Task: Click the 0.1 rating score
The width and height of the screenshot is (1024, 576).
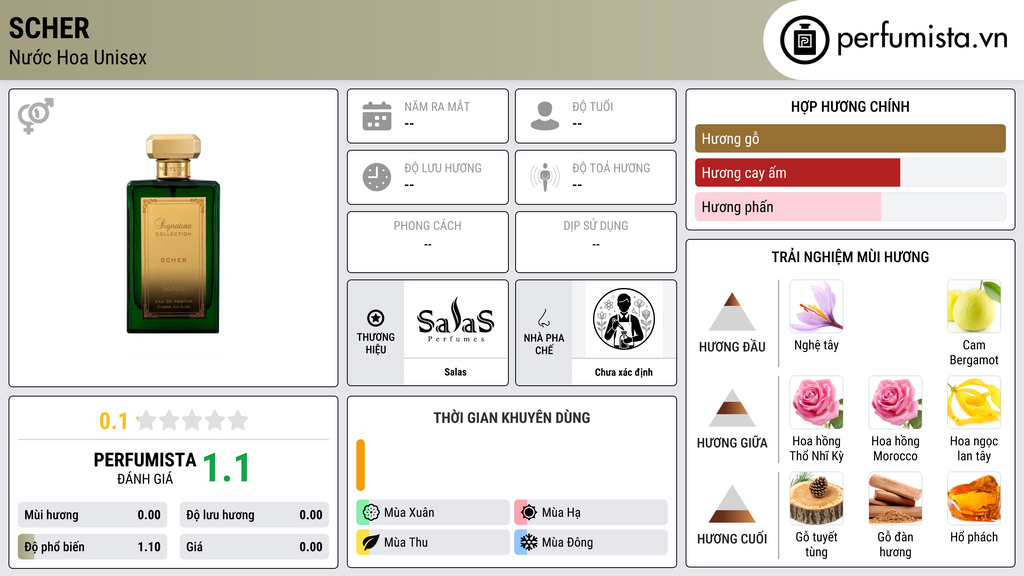Action: point(114,421)
